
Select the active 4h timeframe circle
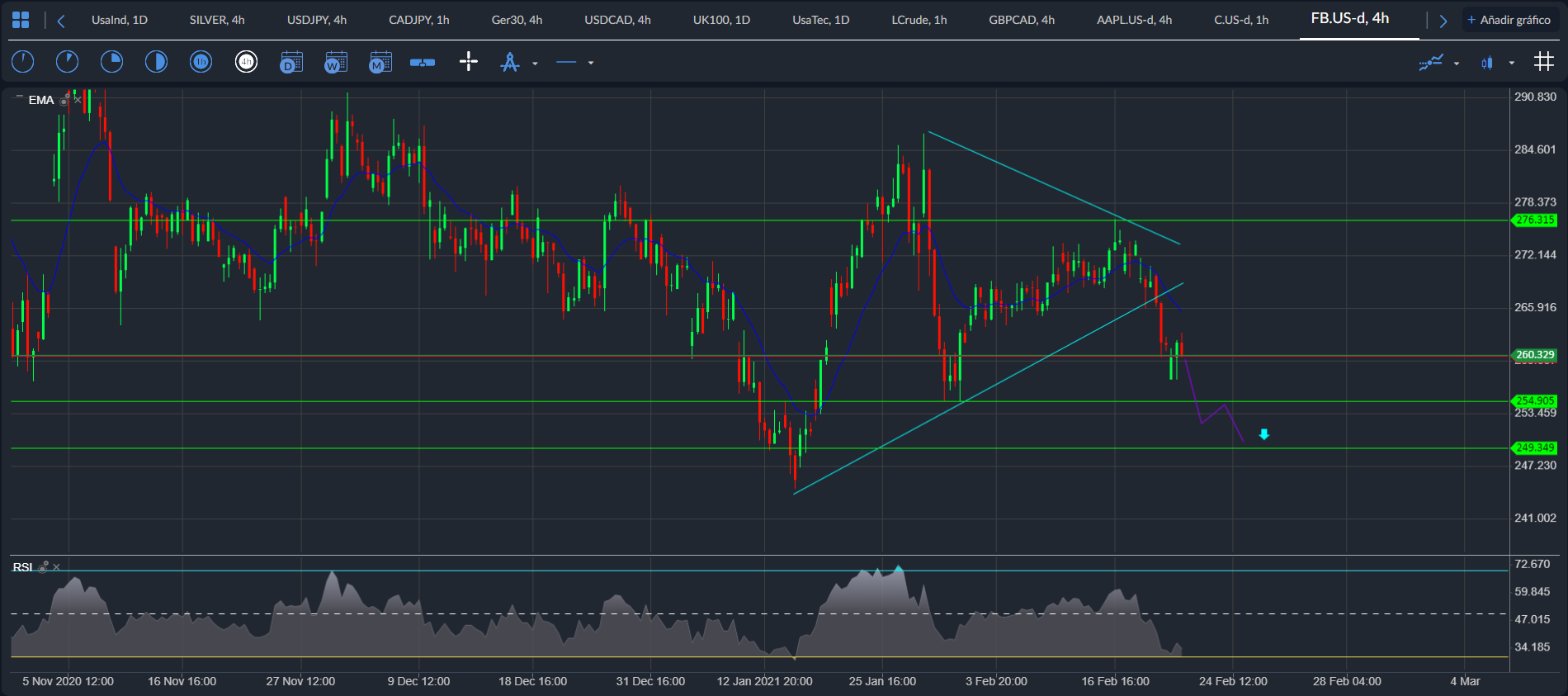[246, 62]
